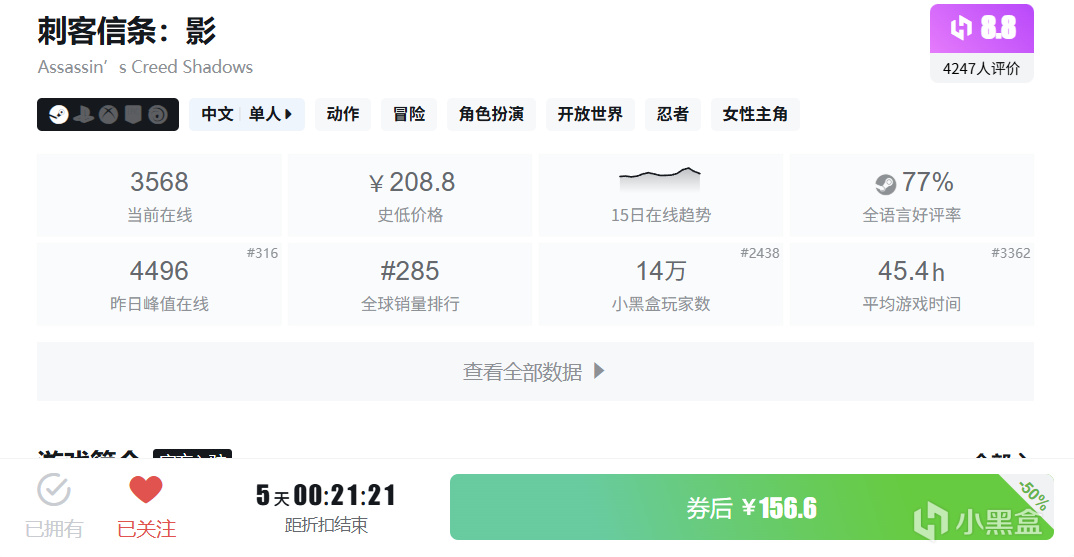Click the ¥208.8 史低价格 stat card
The image size is (1074, 557).
(410, 195)
